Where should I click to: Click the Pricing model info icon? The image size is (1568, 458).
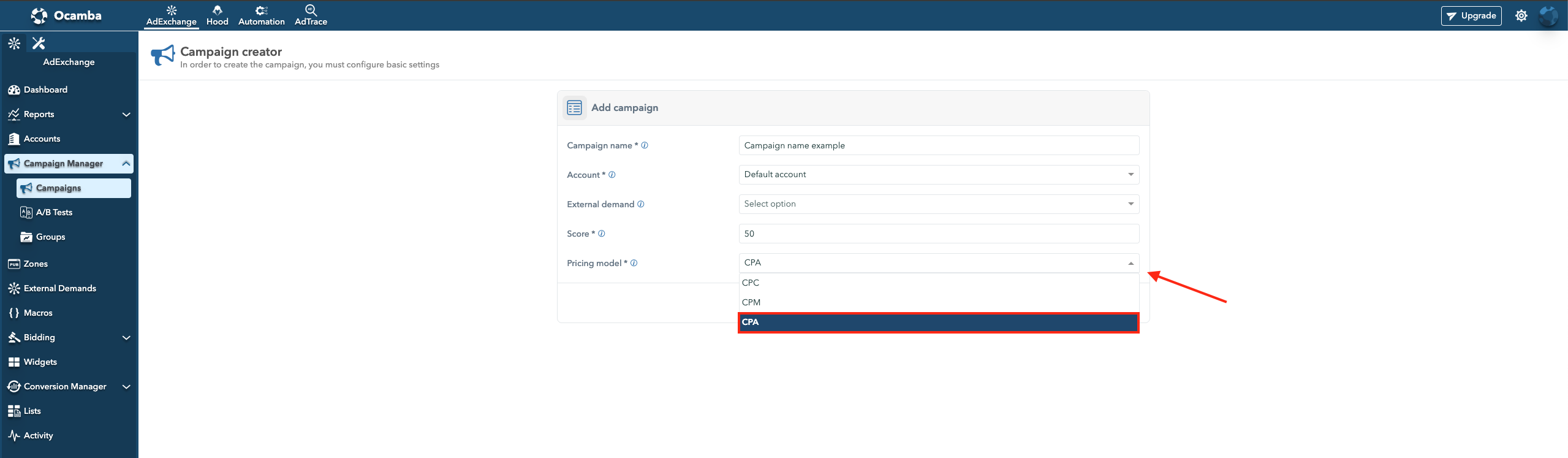tap(634, 263)
